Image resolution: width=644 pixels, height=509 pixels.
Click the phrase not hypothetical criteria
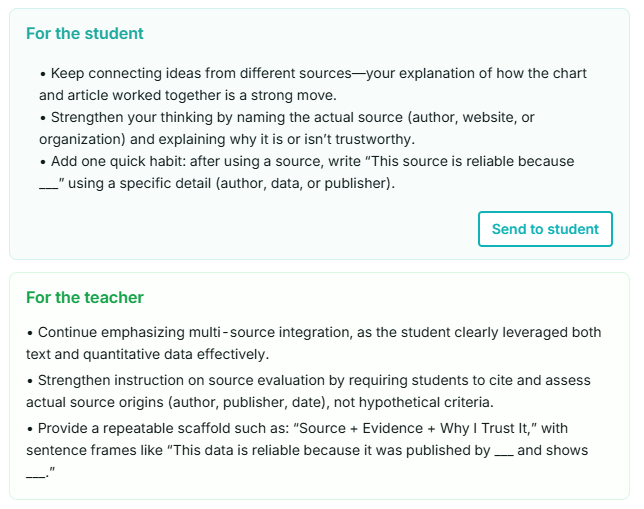(x=414, y=402)
